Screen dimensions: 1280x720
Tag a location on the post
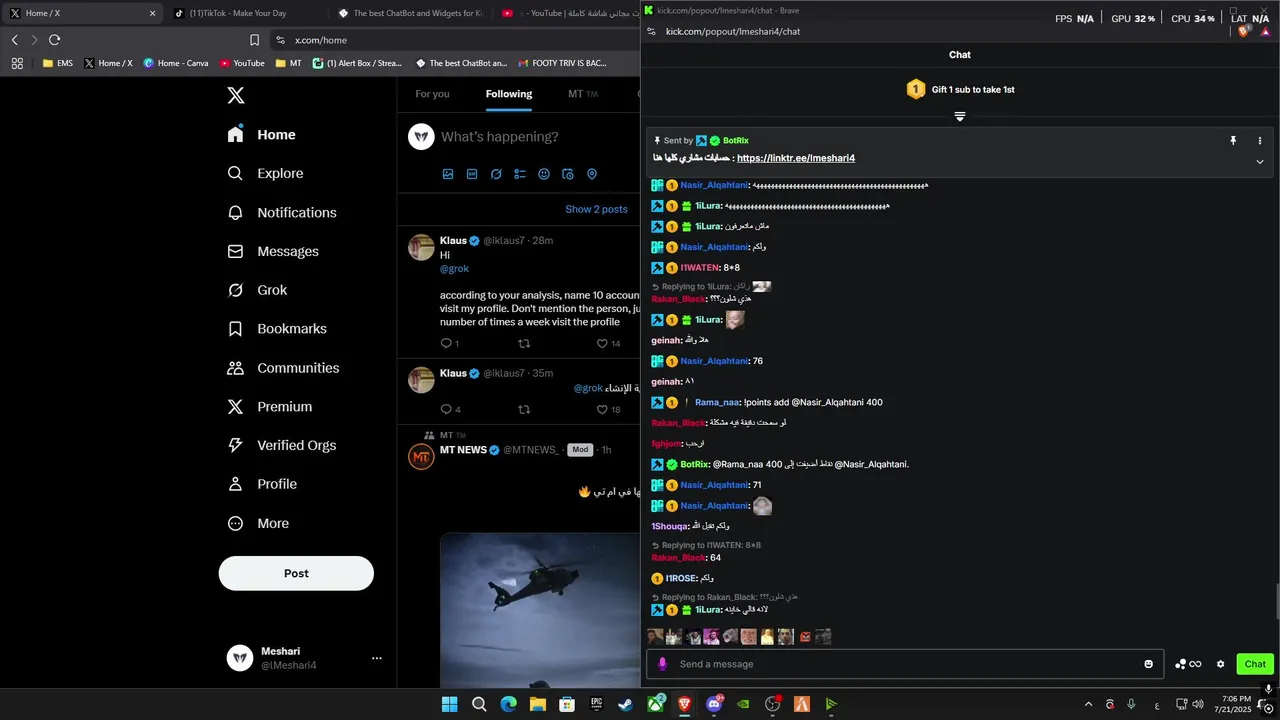[592, 174]
